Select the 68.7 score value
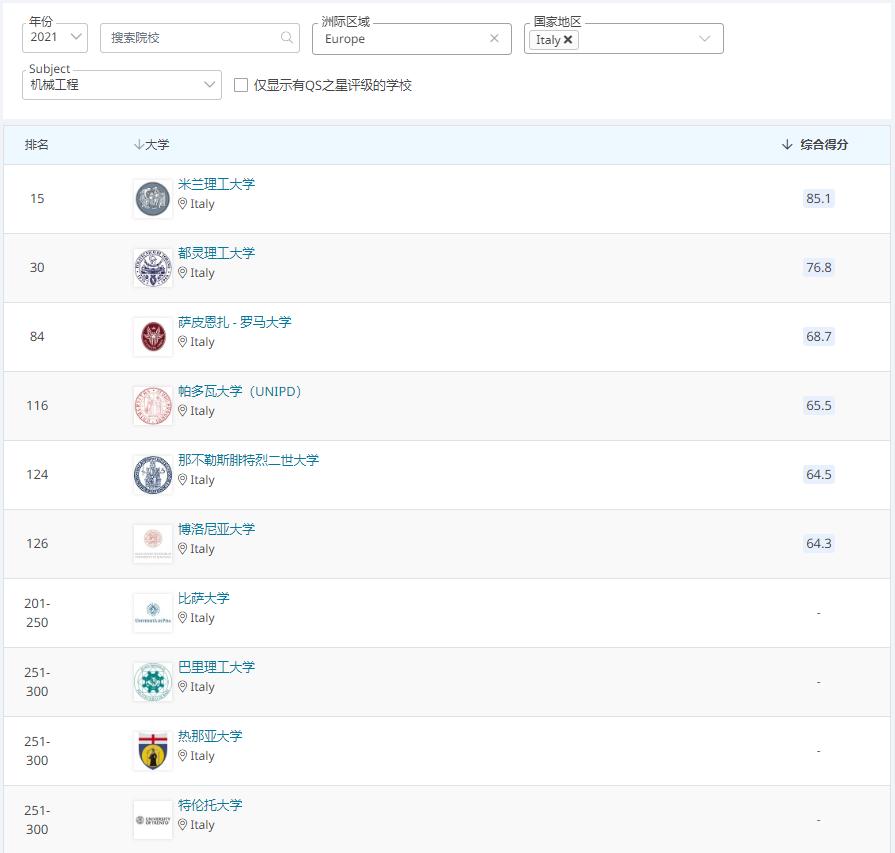The height and width of the screenshot is (853, 895). pyautogui.click(x=819, y=337)
